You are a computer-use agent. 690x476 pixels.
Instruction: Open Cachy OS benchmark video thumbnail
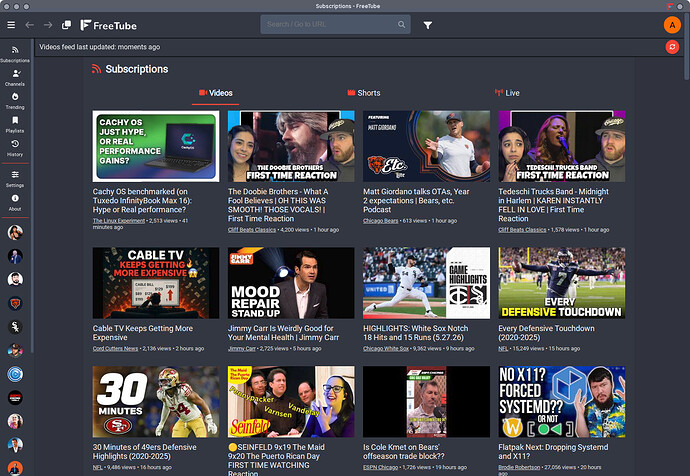tap(156, 146)
